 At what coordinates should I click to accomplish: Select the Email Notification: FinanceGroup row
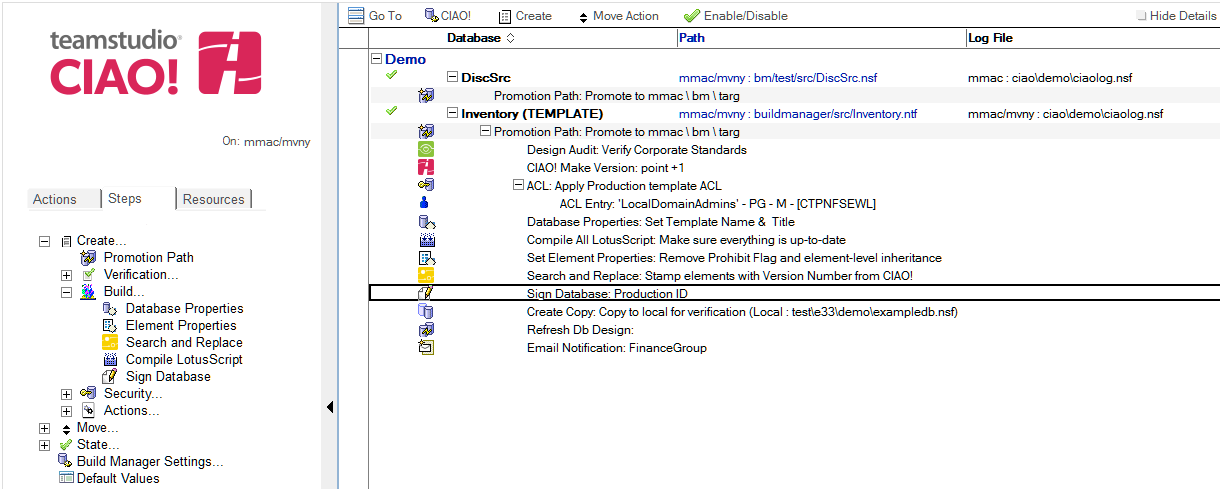[x=616, y=348]
